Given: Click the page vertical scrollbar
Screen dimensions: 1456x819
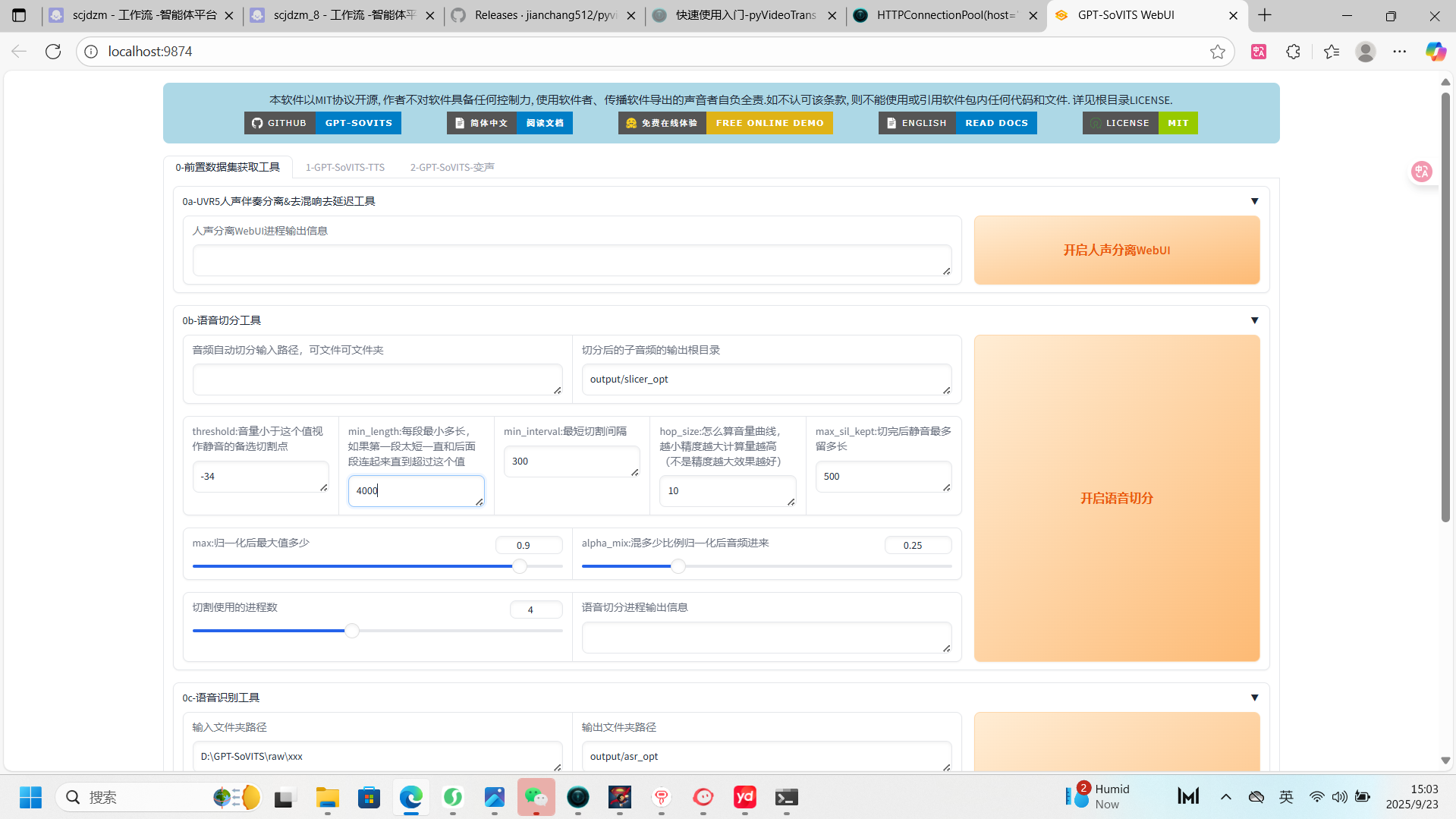Looking at the screenshot, I should [1445, 307].
